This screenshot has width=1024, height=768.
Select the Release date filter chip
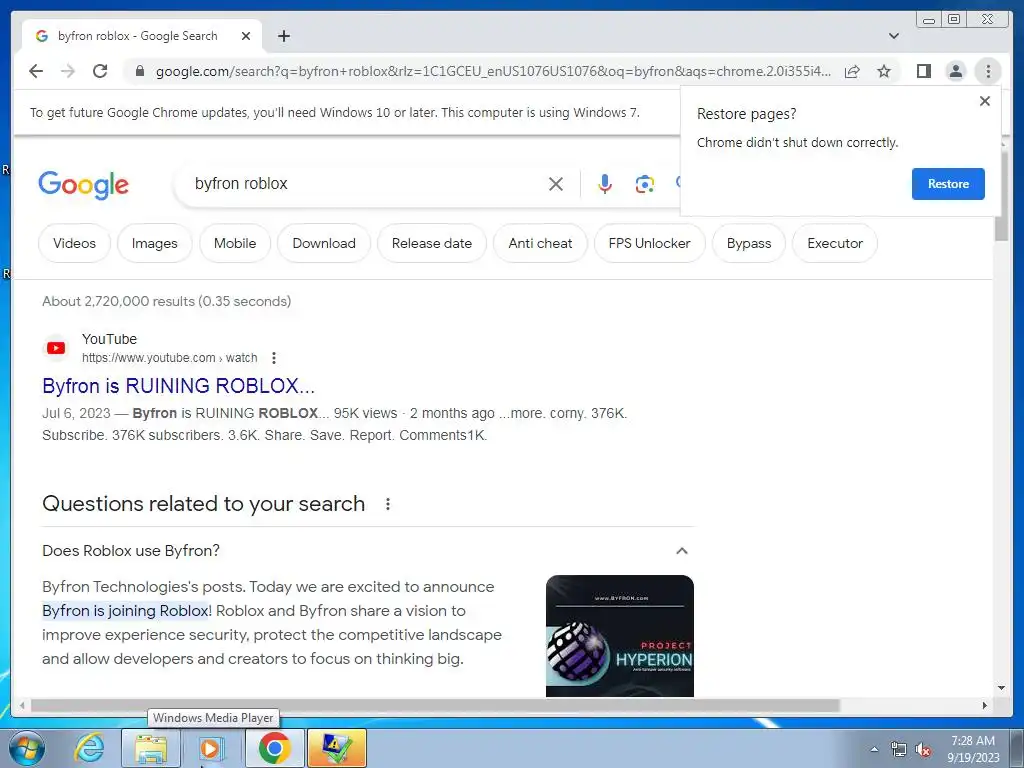(432, 244)
